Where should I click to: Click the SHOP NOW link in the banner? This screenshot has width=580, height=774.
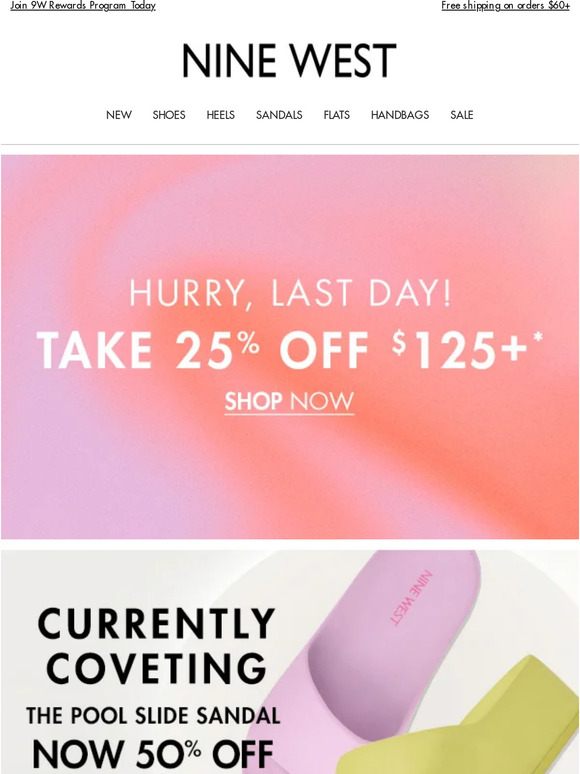[289, 402]
